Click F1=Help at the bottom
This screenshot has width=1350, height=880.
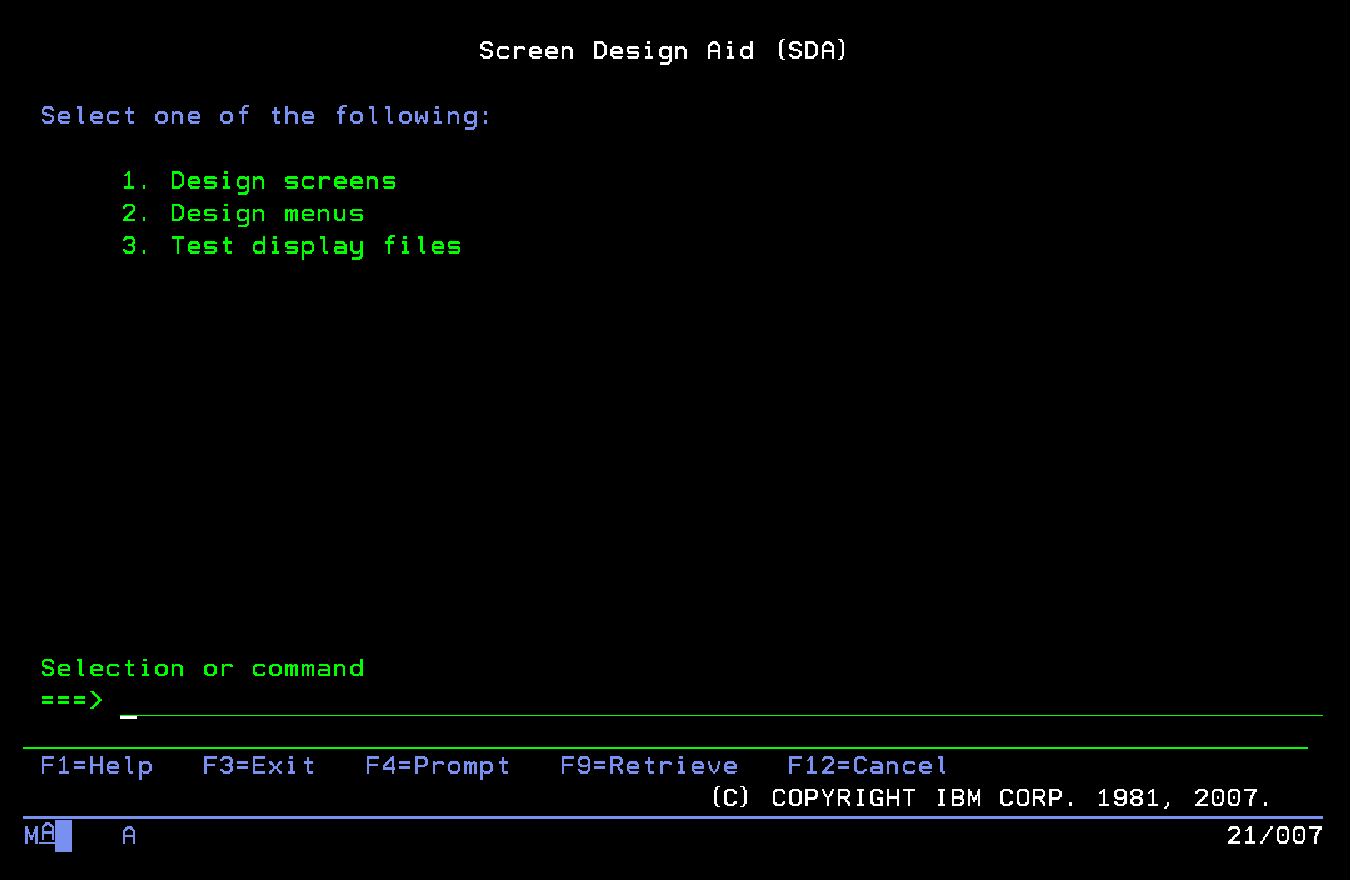(96, 765)
